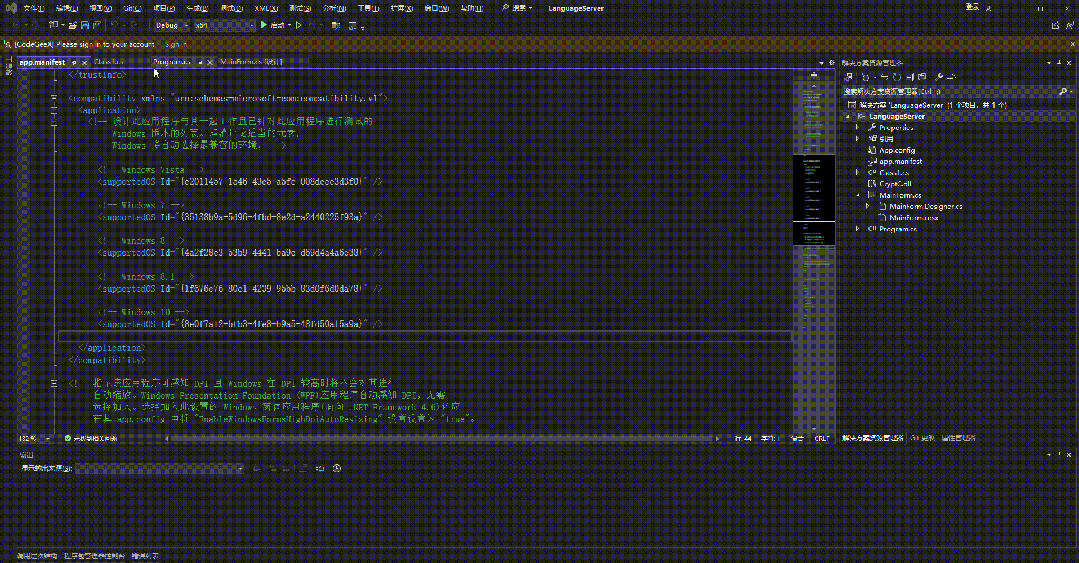
Task: Switch to the MainForm.cs design tab
Action: click(251, 62)
